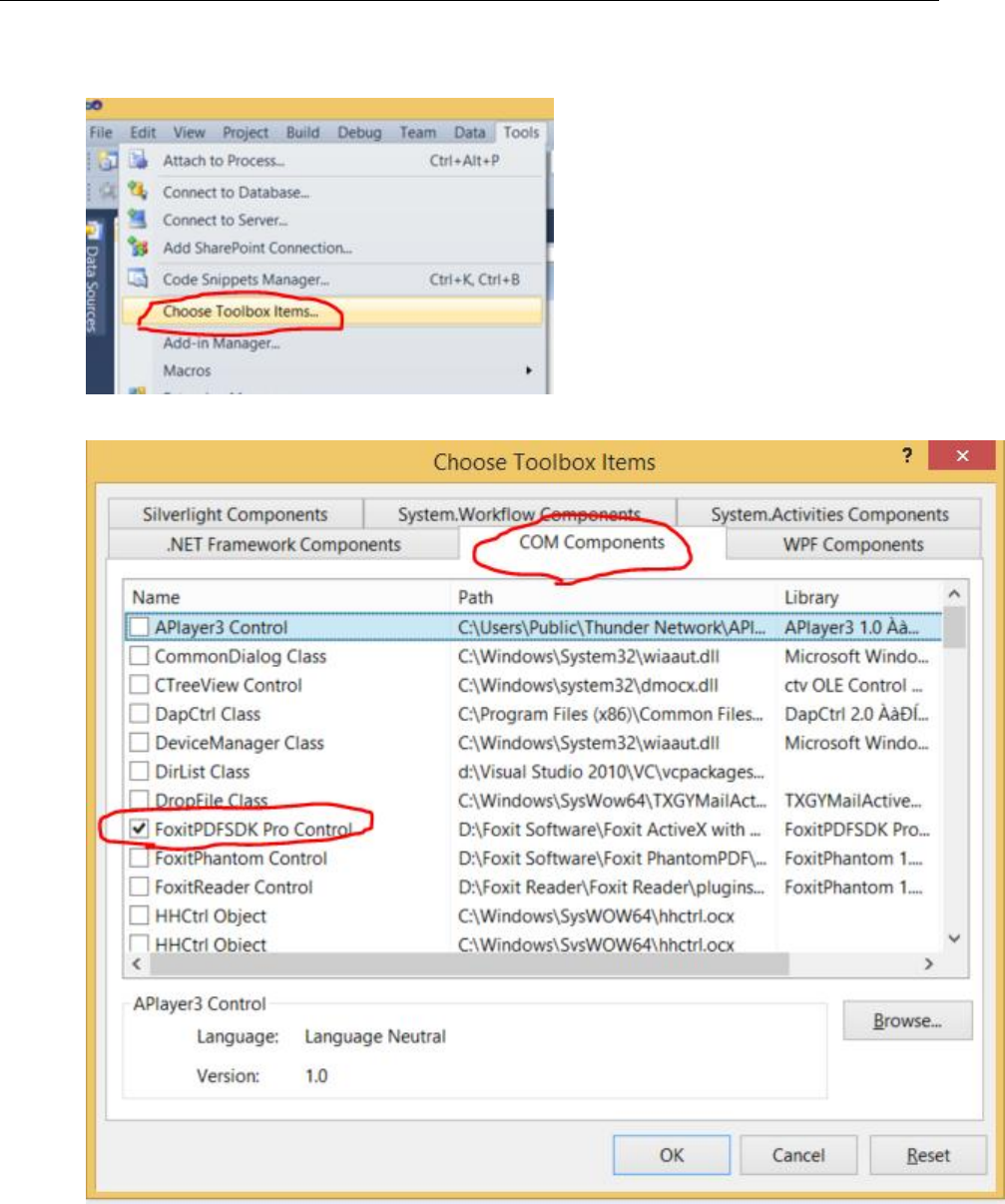Image resolution: width=1005 pixels, height=1204 pixels.
Task: Choose Add SharePoint Connection entry
Action: tap(333, 248)
